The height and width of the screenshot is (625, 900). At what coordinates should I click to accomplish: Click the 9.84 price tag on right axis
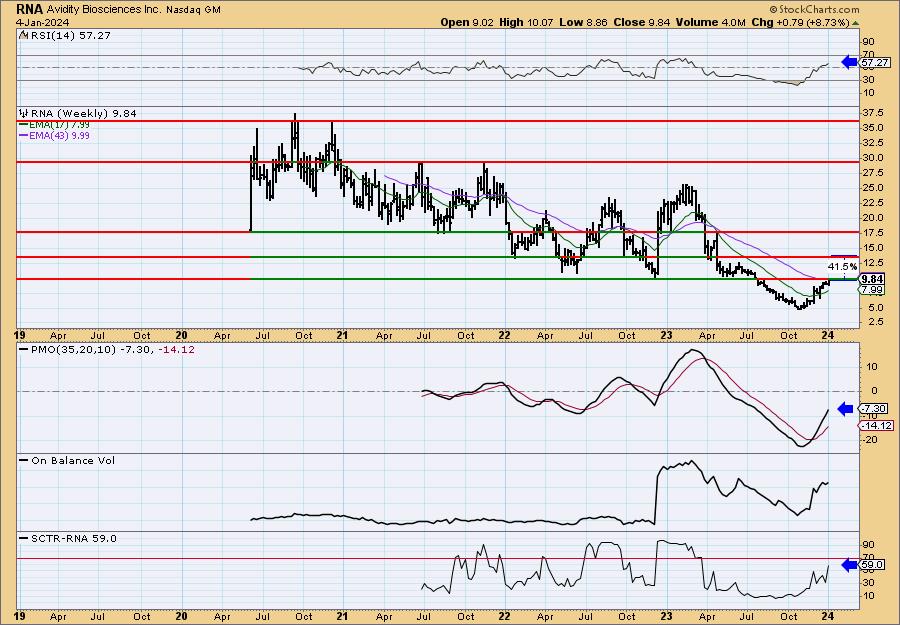pyautogui.click(x=871, y=279)
